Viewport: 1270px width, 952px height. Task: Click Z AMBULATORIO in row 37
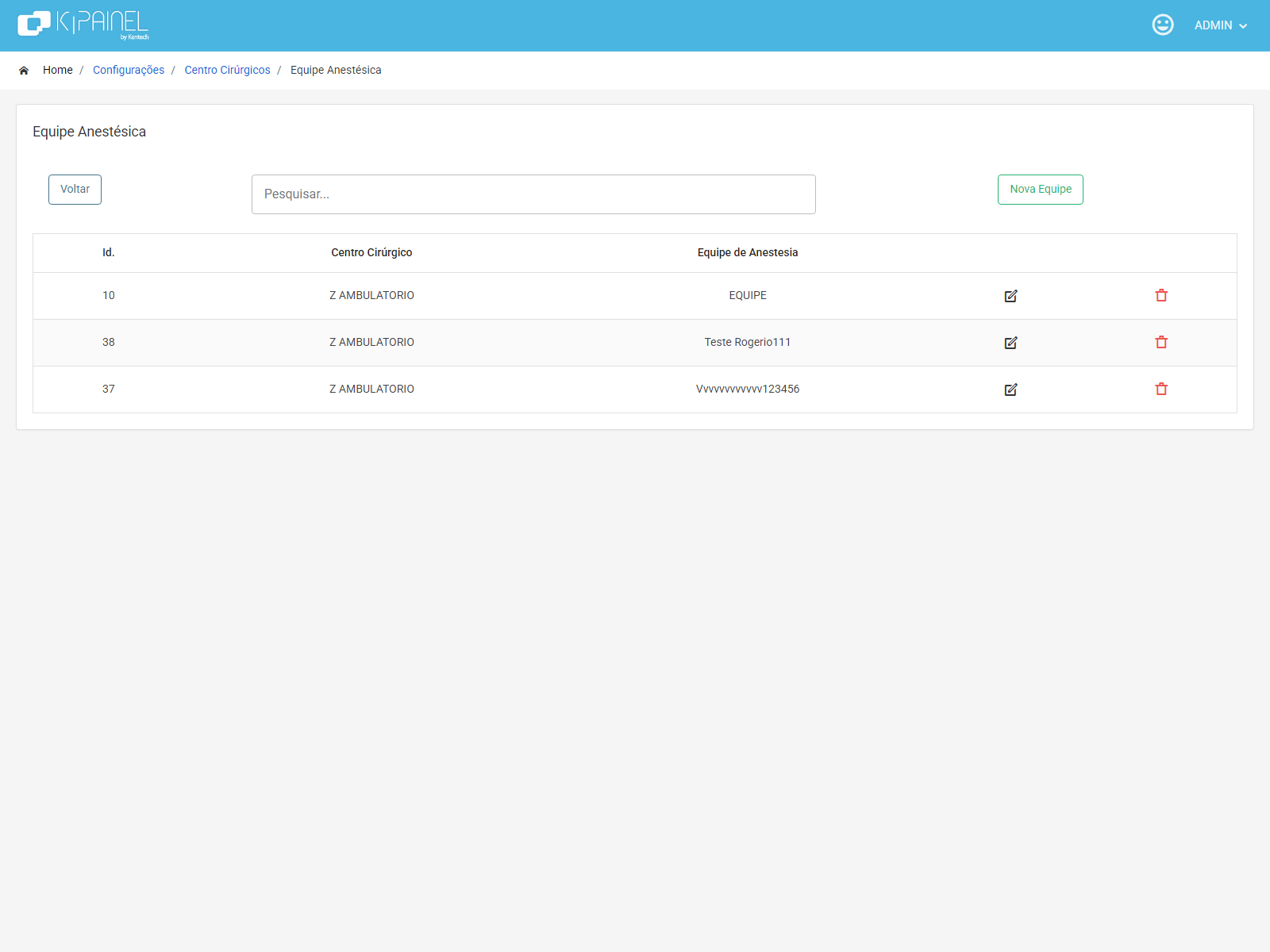[371, 389]
